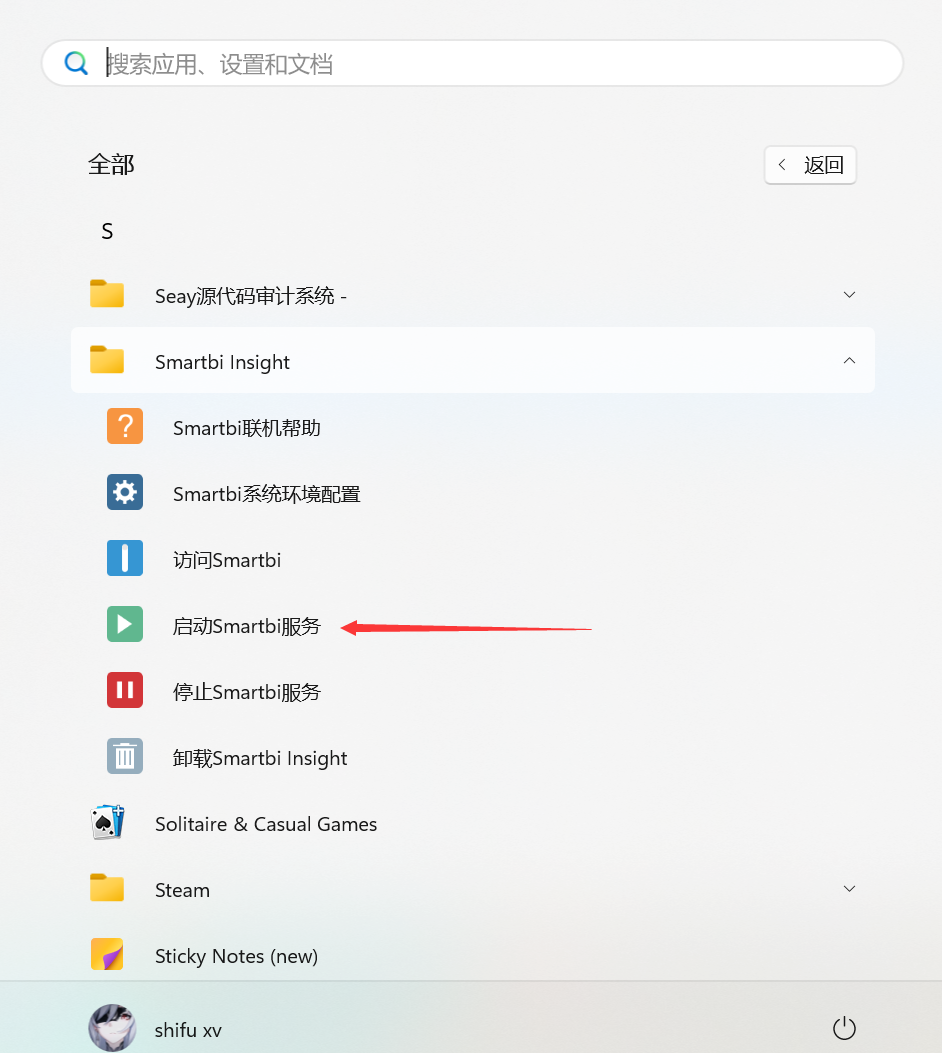Click the trash icon for 卸载Smartbi Insight
This screenshot has width=942, height=1053.
coord(125,756)
